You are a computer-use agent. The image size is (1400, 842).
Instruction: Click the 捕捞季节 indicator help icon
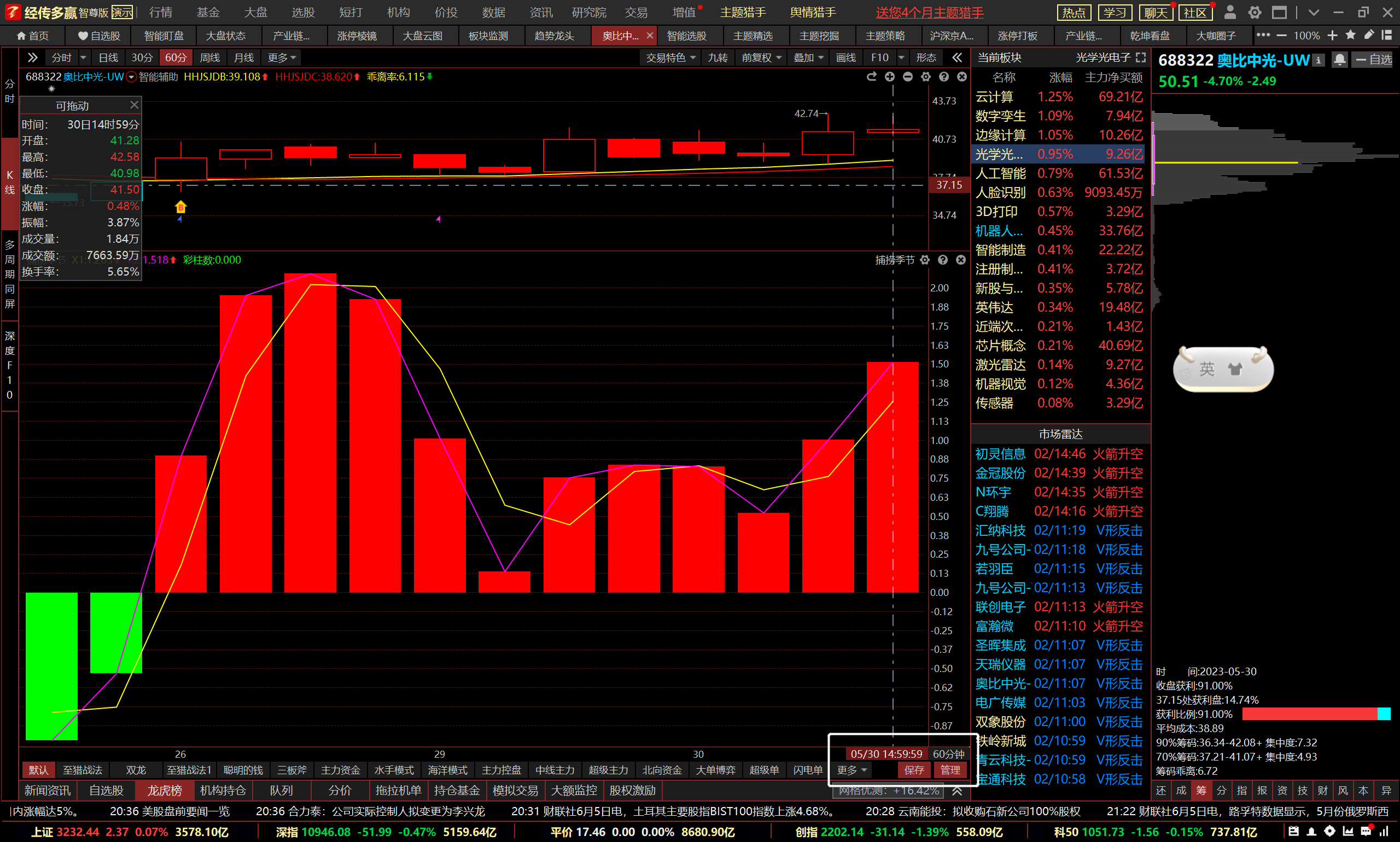coord(943,260)
